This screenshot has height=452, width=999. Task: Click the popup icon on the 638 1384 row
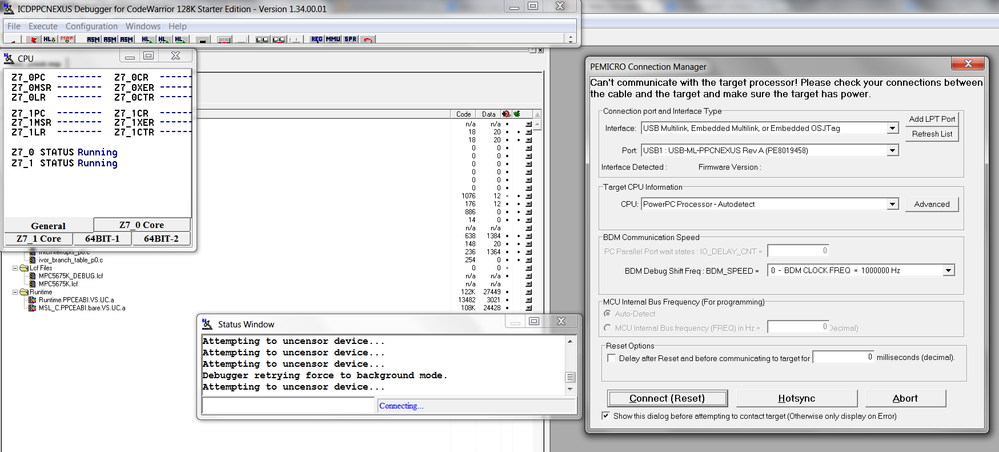pyautogui.click(x=529, y=236)
